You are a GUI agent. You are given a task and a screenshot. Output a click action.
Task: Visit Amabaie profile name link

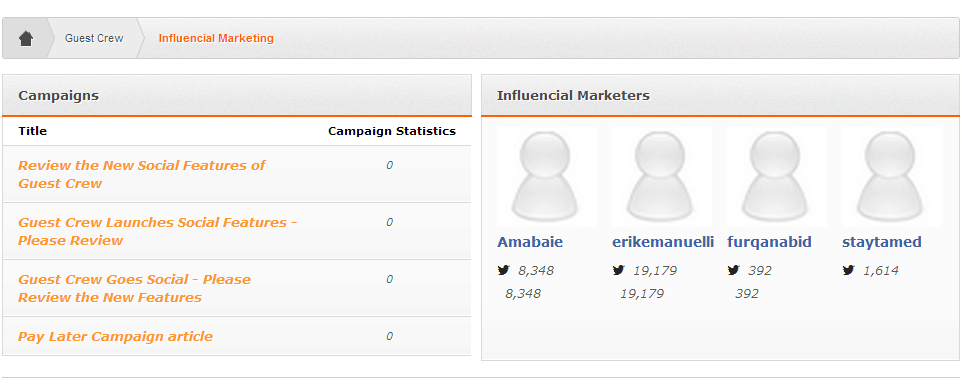coord(530,242)
